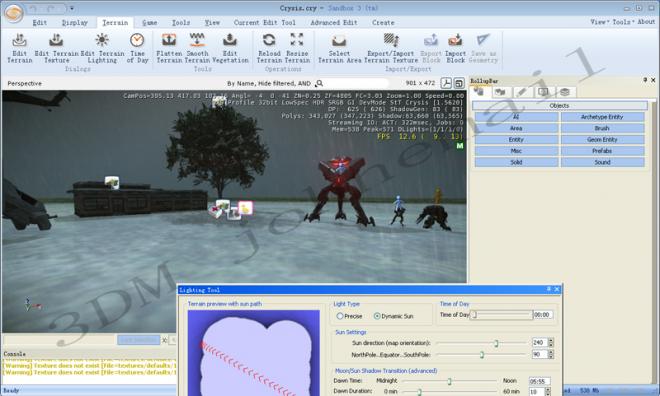This screenshot has width=660, height=396.
Task: Click the Prefabs object button
Action: (x=602, y=151)
